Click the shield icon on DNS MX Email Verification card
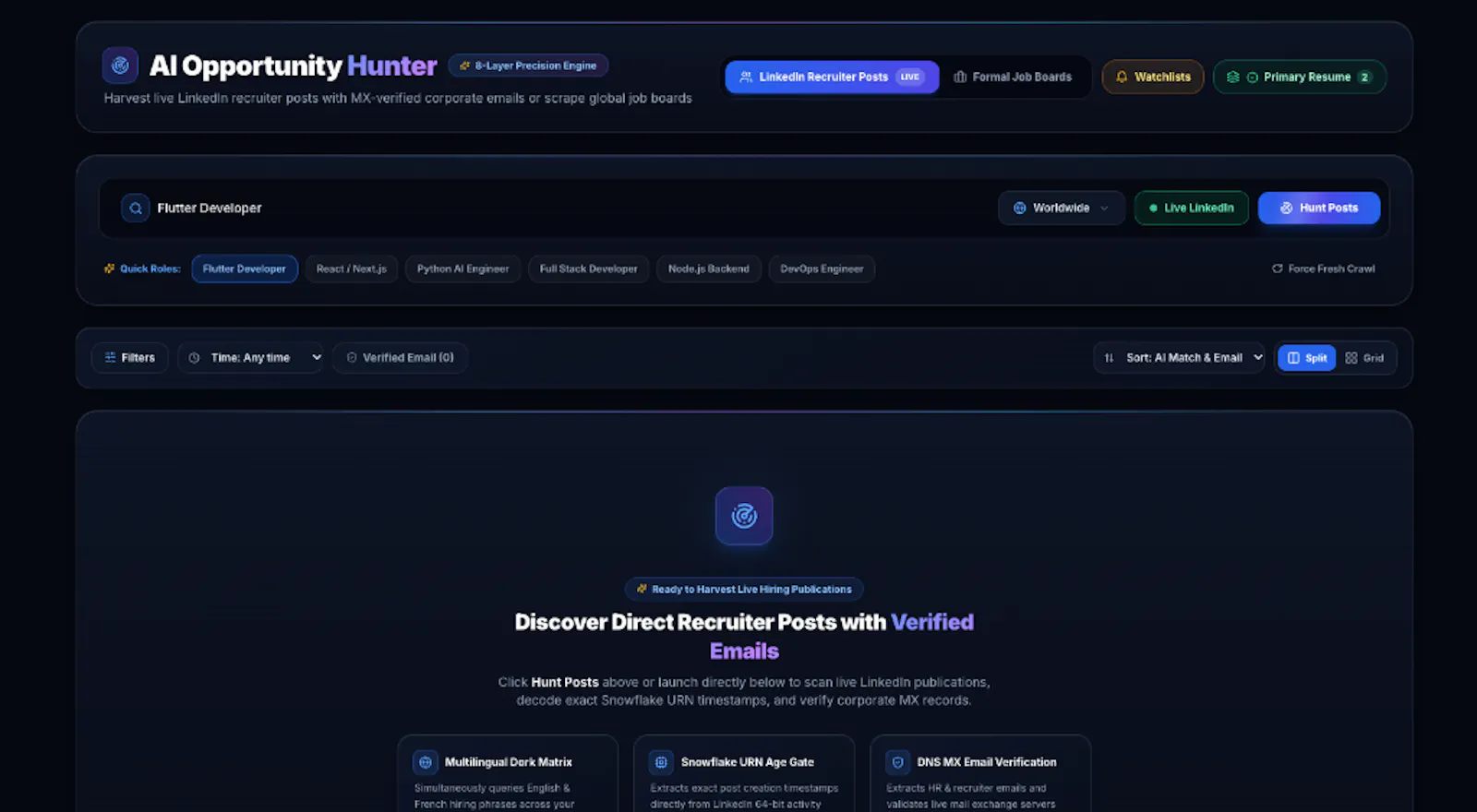The image size is (1477, 812). [x=897, y=762]
